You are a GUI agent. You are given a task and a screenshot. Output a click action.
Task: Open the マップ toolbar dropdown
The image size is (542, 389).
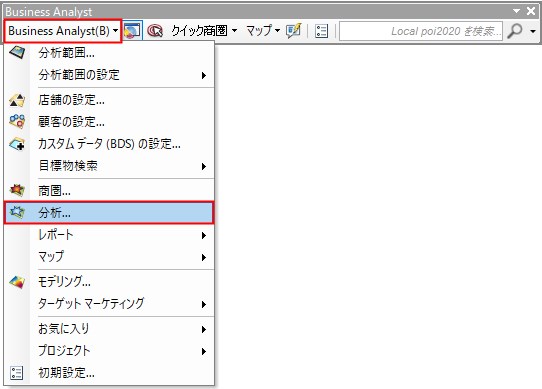pyautogui.click(x=263, y=31)
